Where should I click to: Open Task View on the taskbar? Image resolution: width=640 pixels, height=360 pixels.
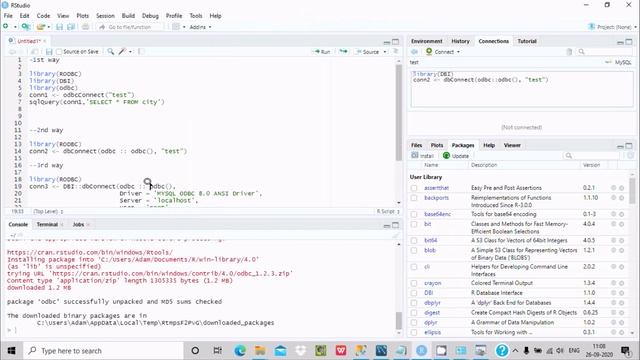coord(218,350)
